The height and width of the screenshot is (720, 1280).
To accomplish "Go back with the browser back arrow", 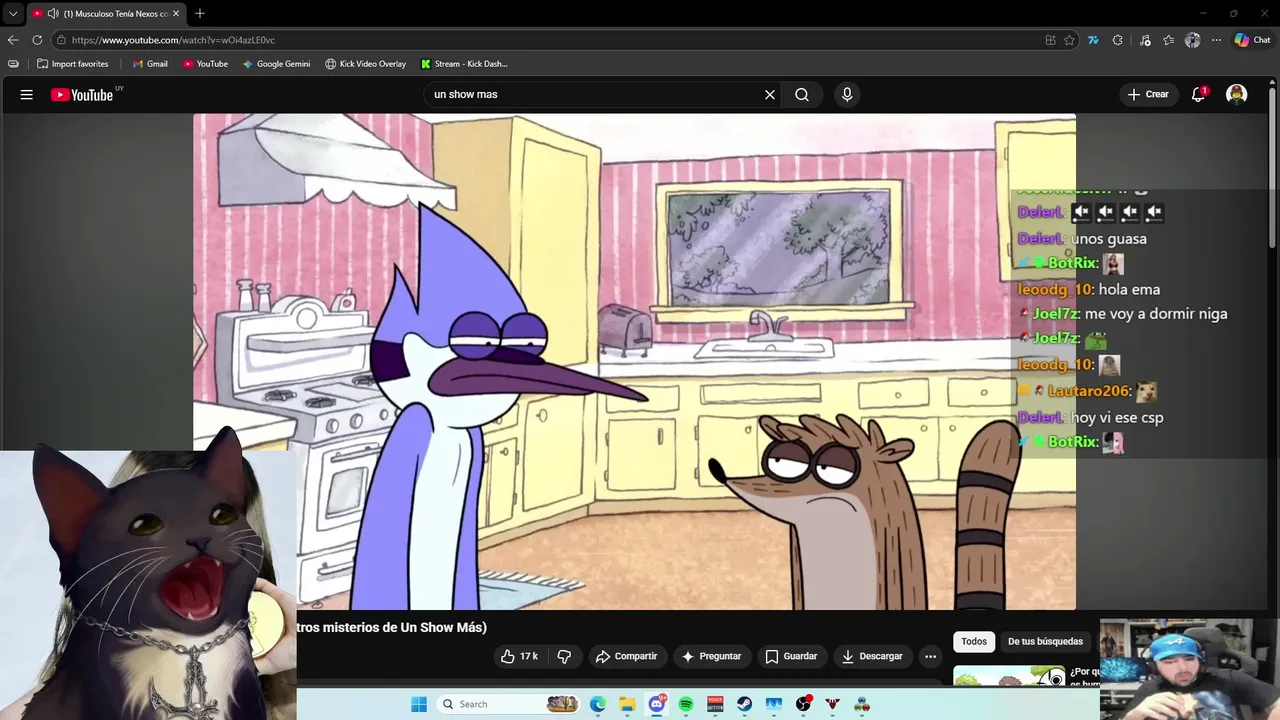I will 13,40.
